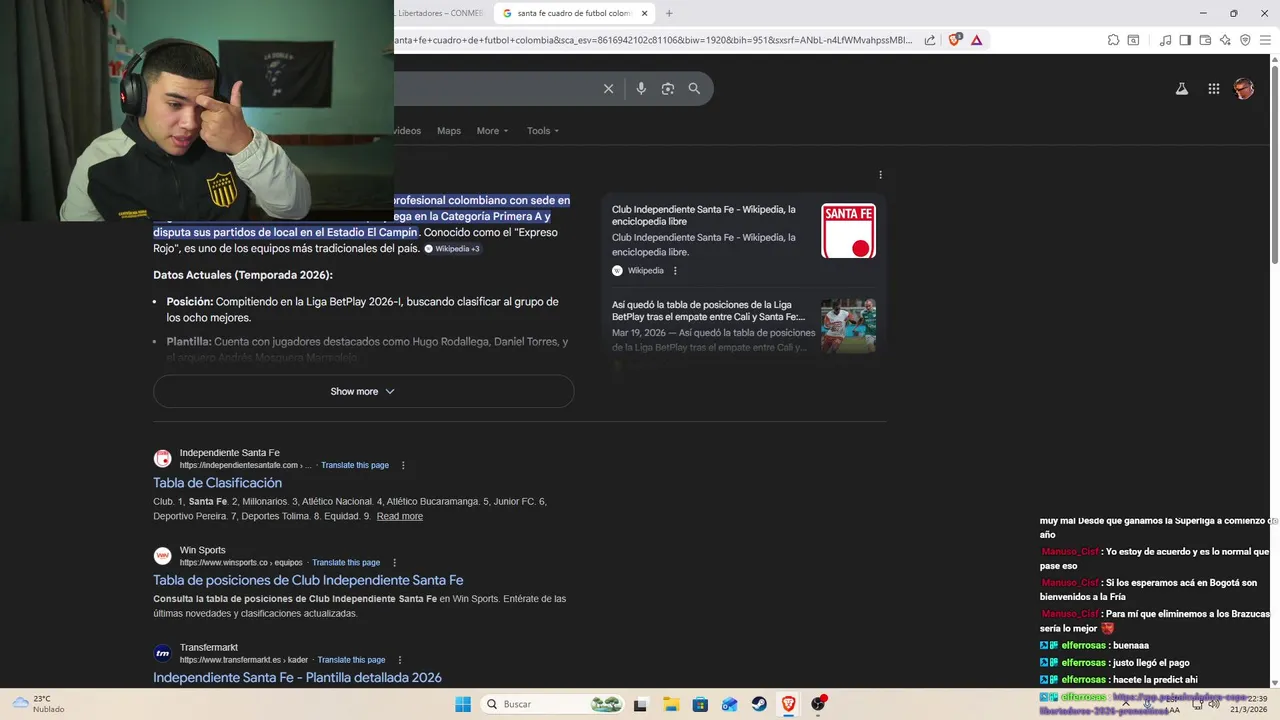Open Brave Shields lion icon
This screenshot has height=720, width=1280.
[955, 40]
